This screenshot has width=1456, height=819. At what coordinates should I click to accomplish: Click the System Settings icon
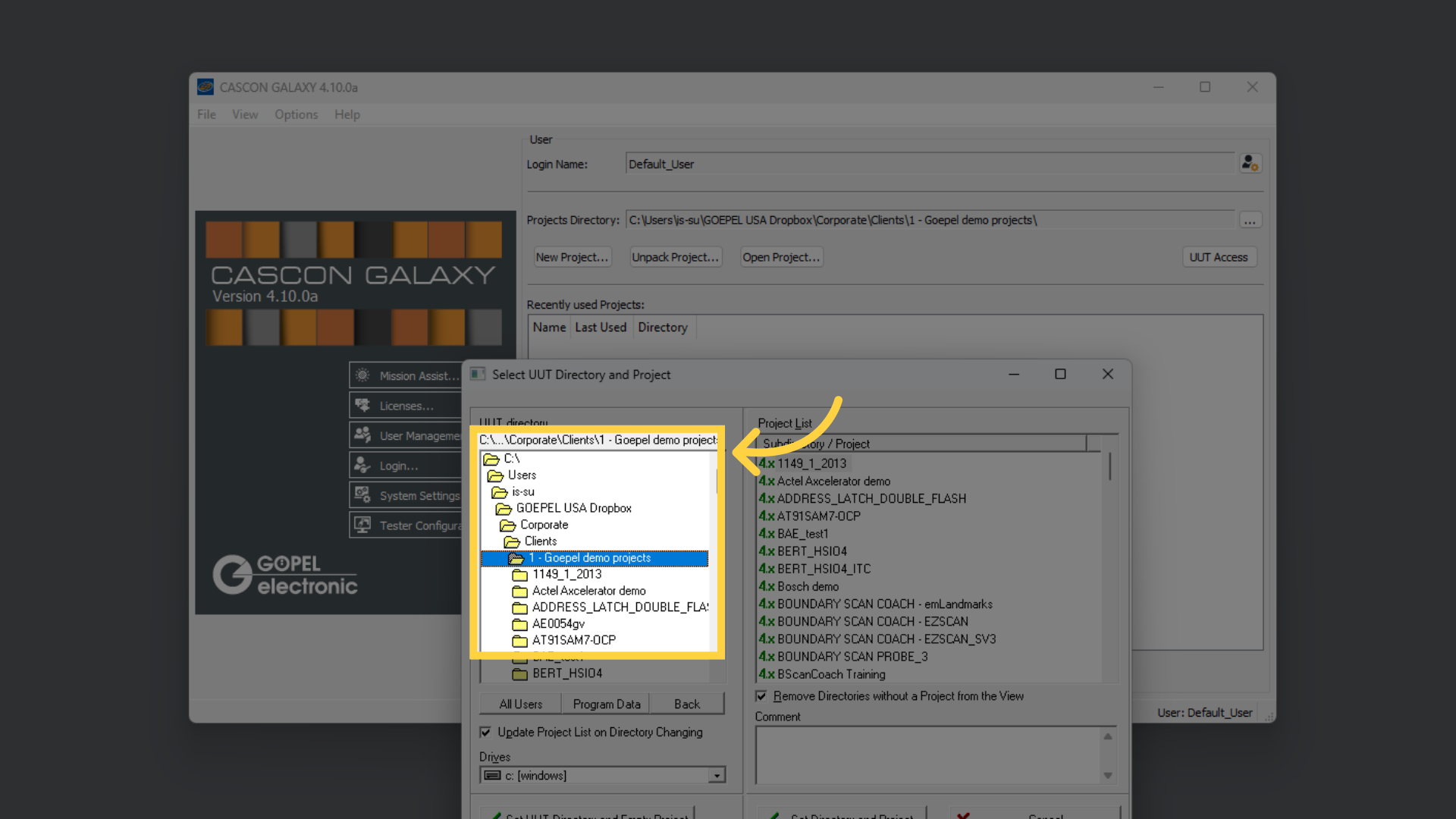(362, 495)
